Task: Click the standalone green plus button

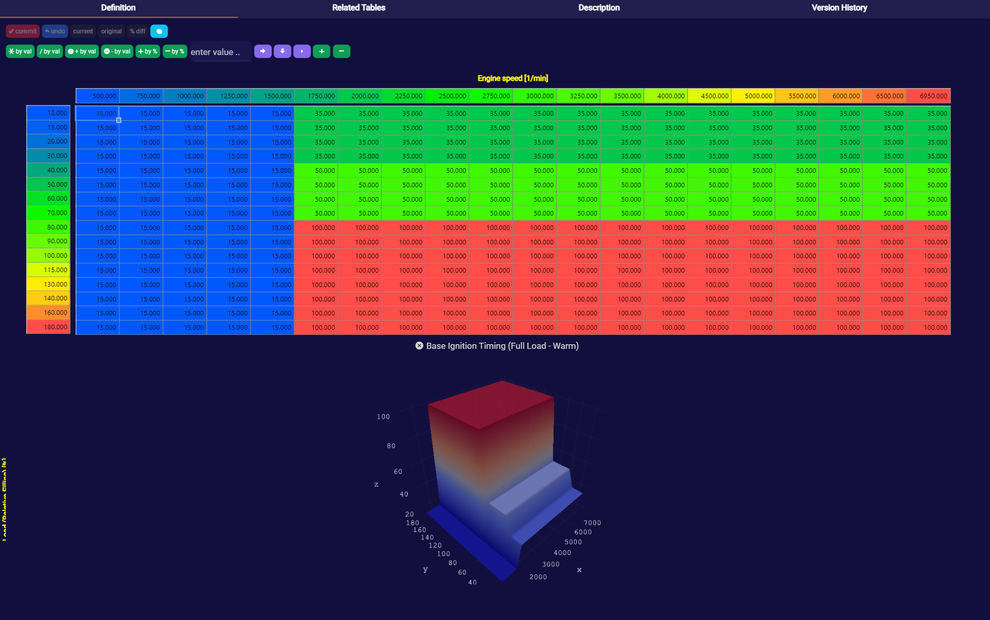Action: point(321,51)
